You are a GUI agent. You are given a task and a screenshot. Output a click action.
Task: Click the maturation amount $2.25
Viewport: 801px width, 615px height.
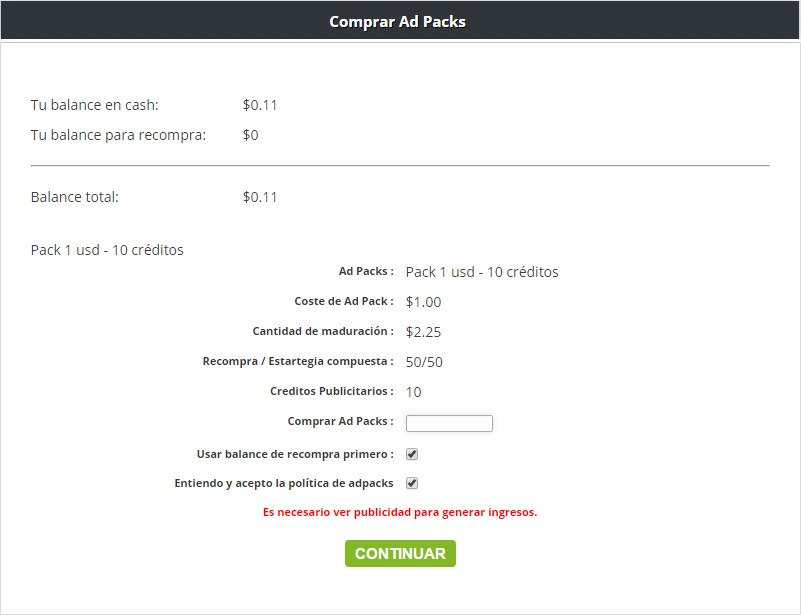point(423,332)
